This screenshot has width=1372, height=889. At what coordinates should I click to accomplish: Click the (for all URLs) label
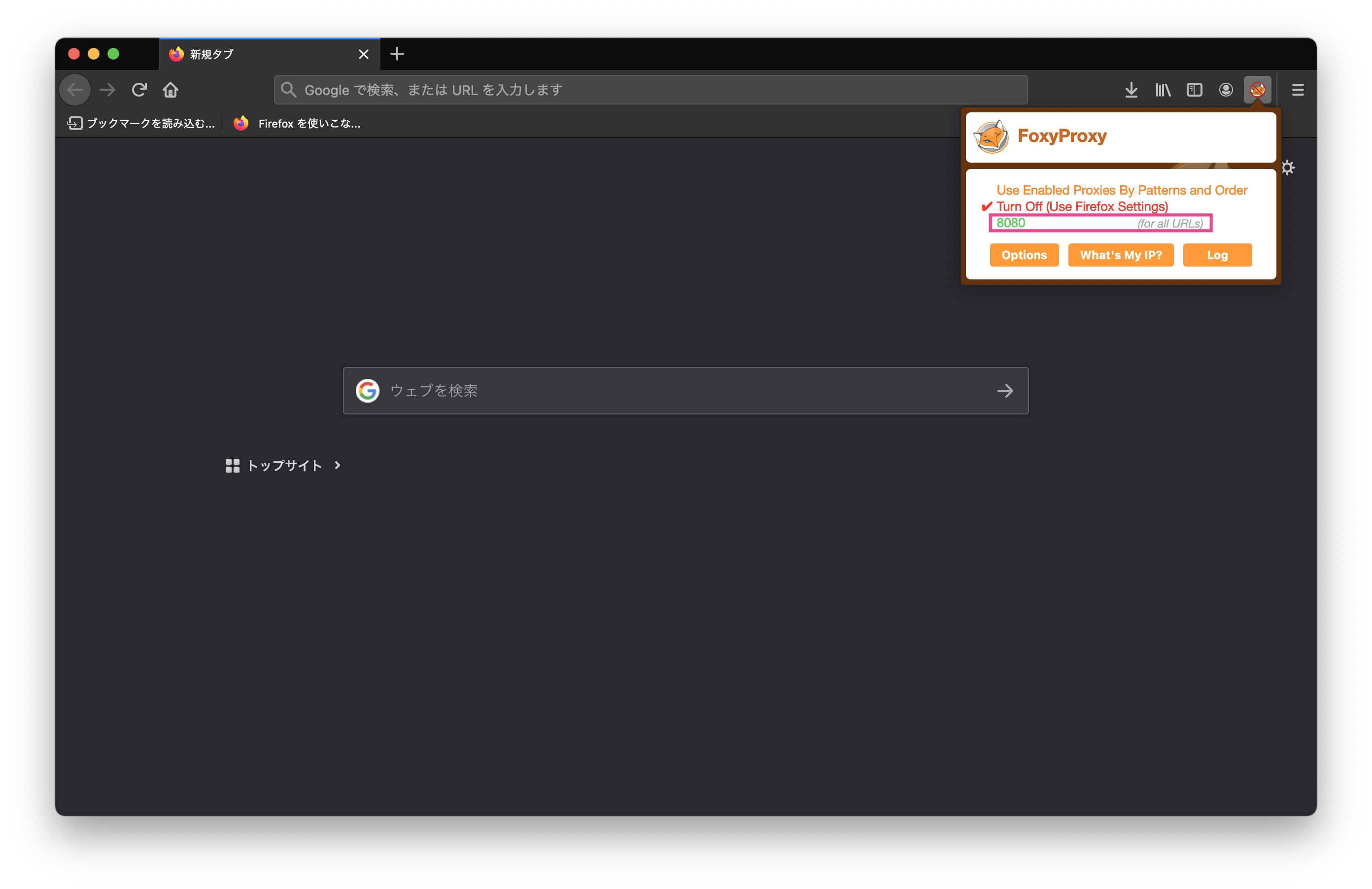click(1170, 224)
